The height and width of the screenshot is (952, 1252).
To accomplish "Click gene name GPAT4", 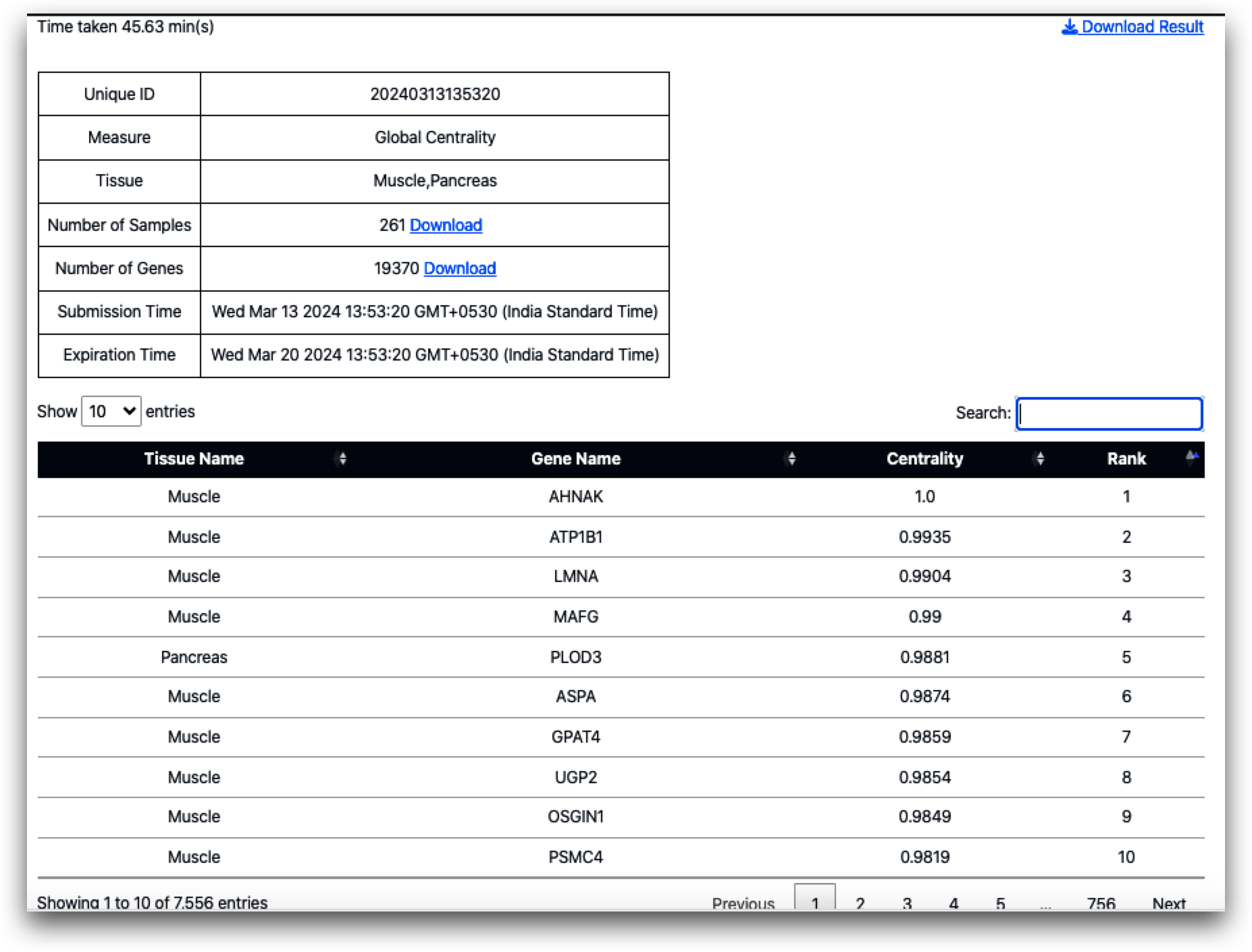I will pos(576,737).
